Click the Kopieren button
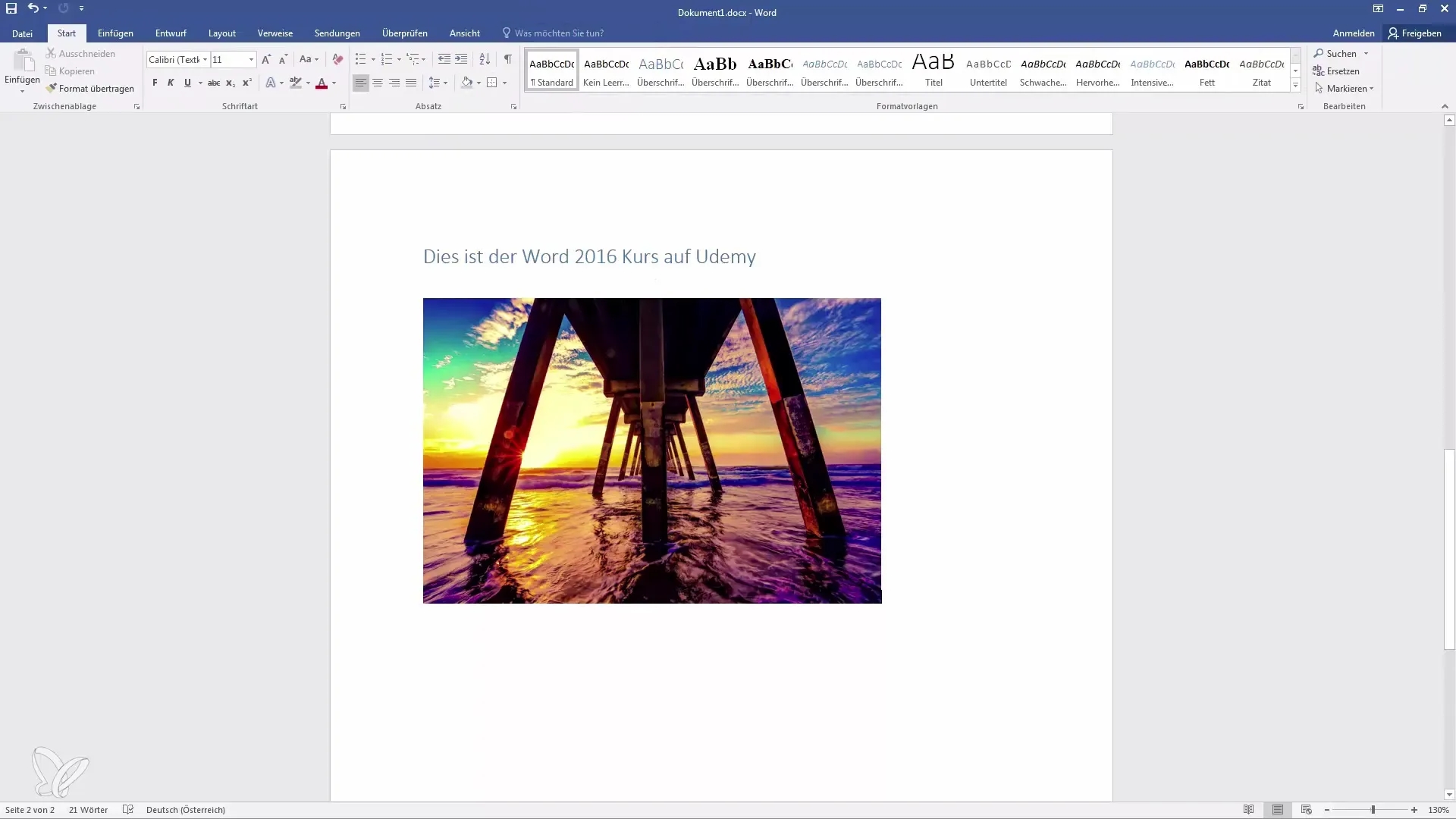Viewport: 1456px width, 819px height. 70,71
